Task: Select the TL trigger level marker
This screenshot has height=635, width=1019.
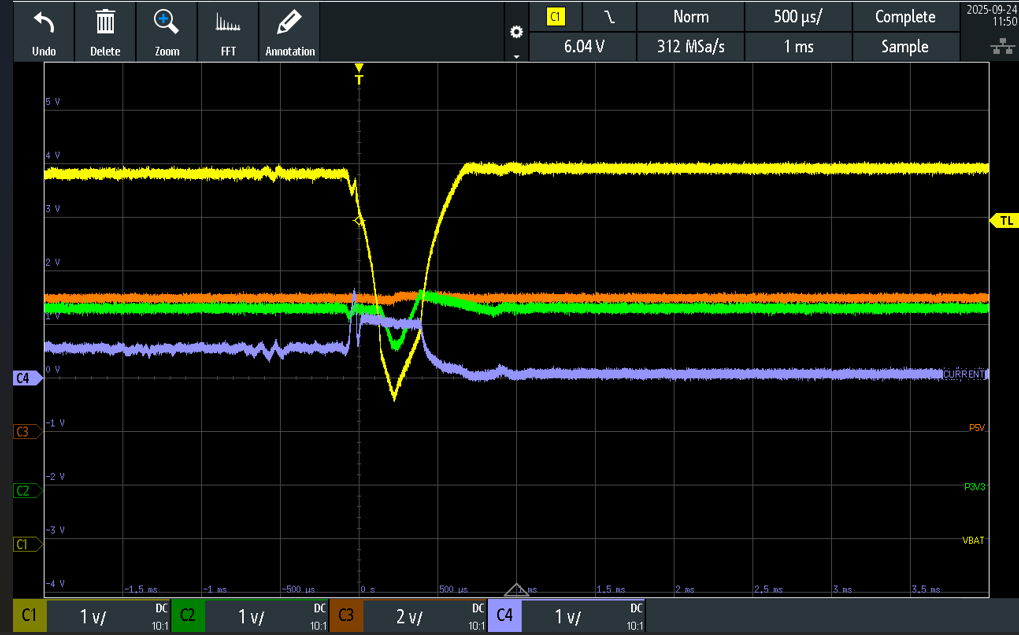Action: (x=1004, y=221)
